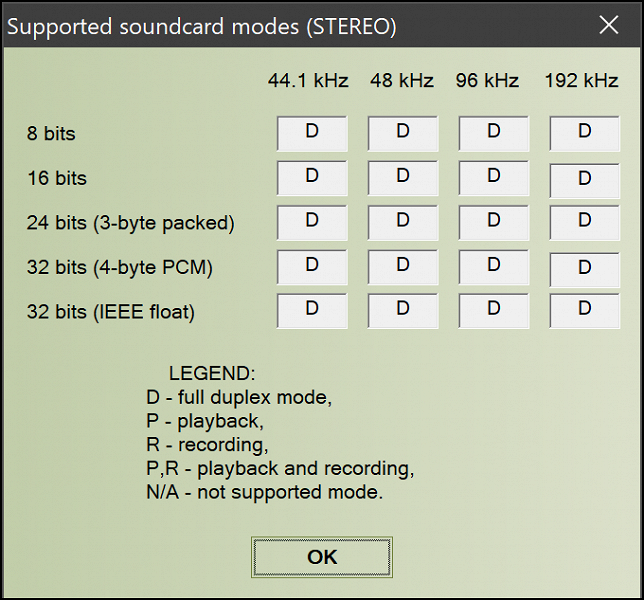
Task: Close the Supported soundcard modes dialog
Action: point(608,26)
